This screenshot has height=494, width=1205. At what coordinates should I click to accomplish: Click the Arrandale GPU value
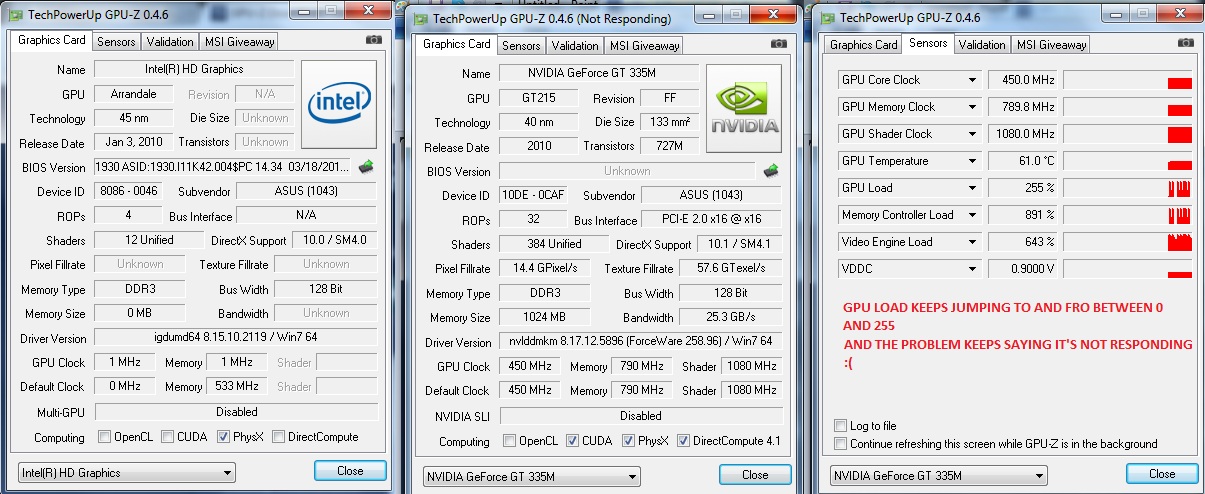[135, 94]
